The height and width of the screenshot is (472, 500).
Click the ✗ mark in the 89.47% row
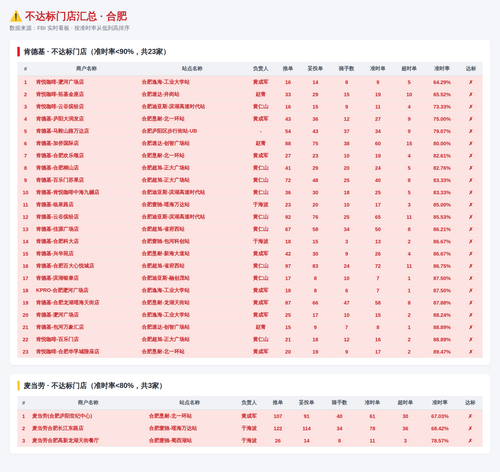click(471, 352)
